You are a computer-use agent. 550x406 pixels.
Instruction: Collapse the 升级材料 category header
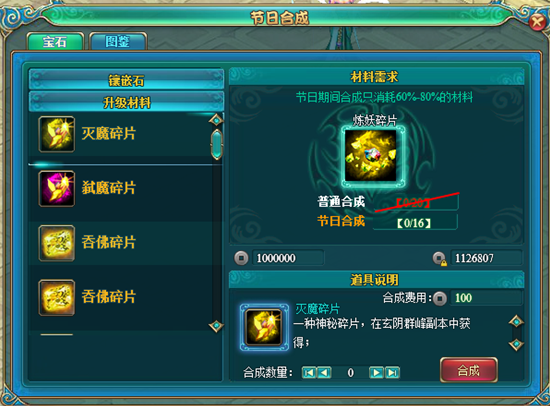point(126,102)
